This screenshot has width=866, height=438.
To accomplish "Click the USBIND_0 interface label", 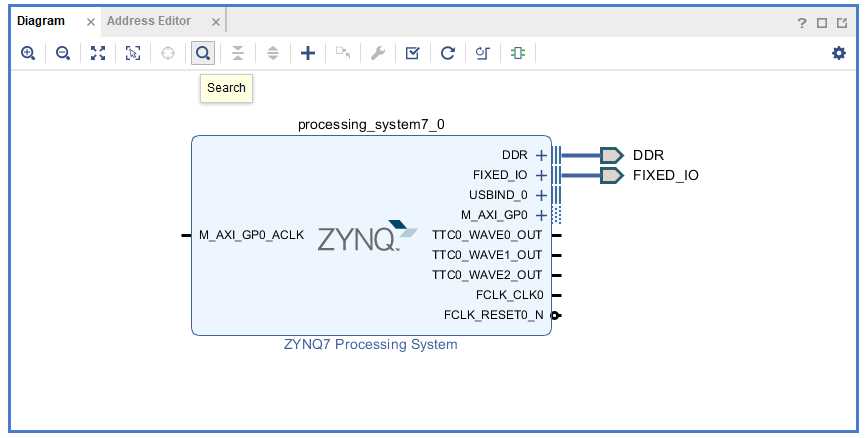I will (498, 195).
